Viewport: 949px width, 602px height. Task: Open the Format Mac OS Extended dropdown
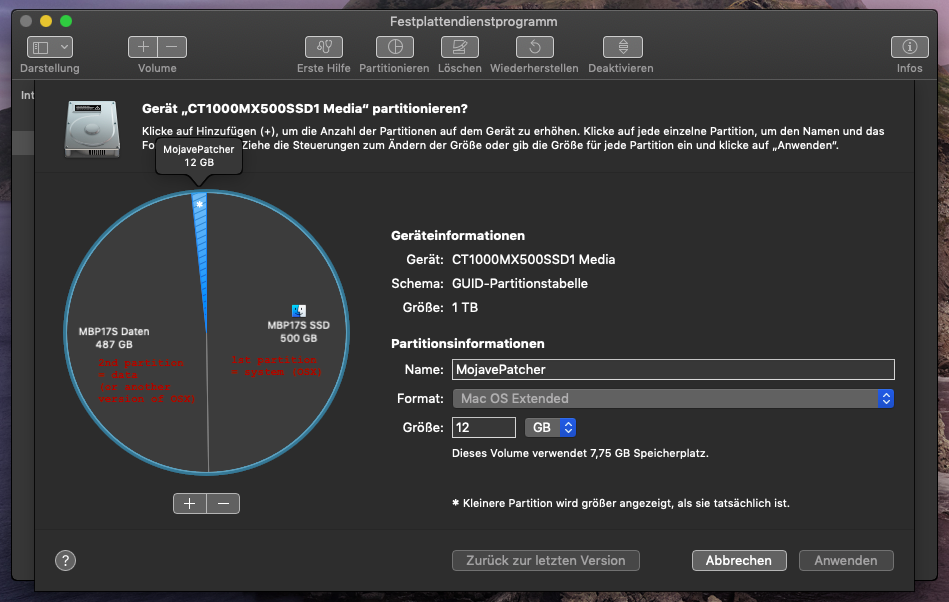[x=673, y=399]
